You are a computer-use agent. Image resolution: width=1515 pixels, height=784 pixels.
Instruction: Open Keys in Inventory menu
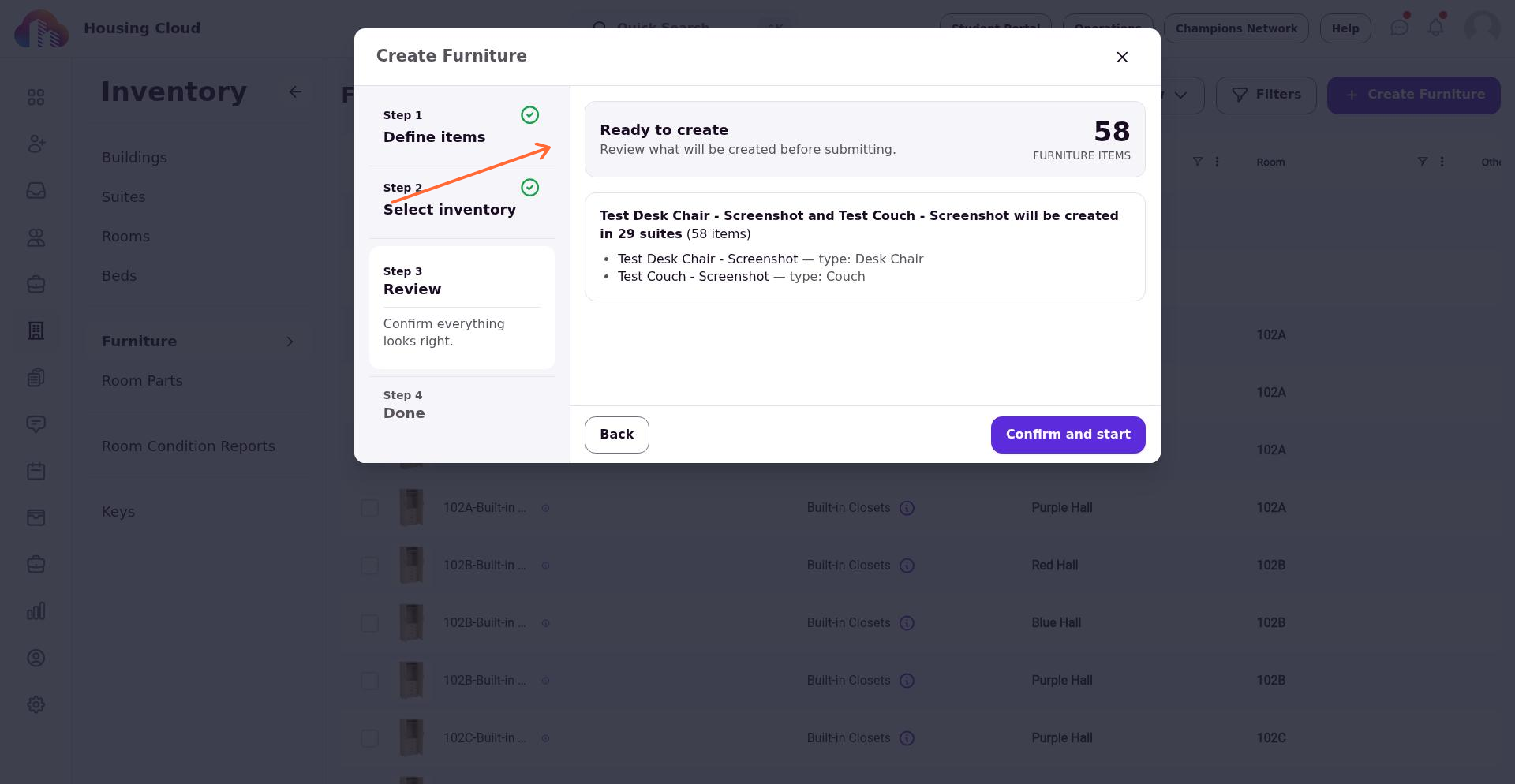118,512
